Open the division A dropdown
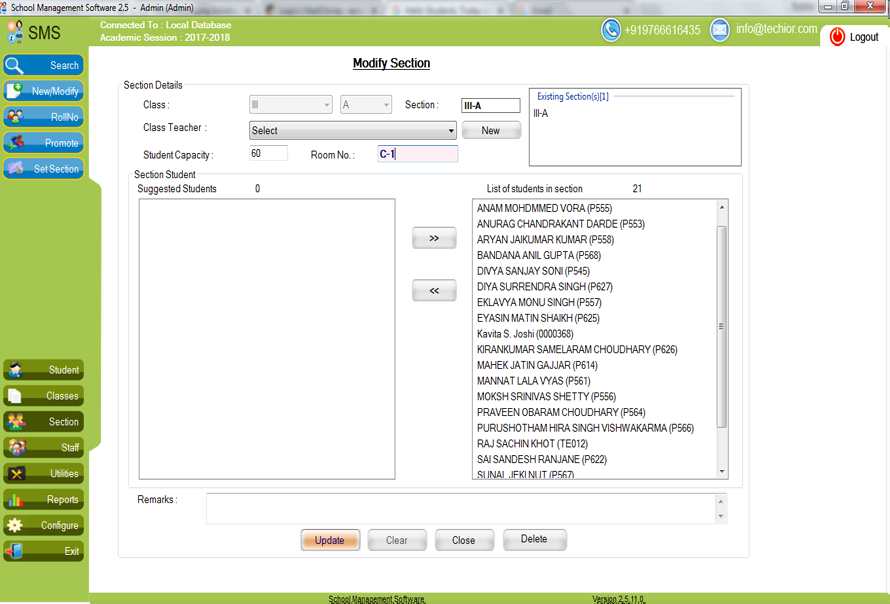Viewport: 890px width, 604px height. tap(366, 104)
